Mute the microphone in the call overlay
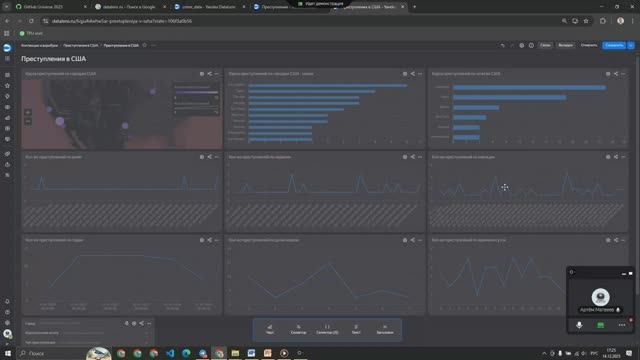This screenshot has width=640, height=360. tap(579, 325)
